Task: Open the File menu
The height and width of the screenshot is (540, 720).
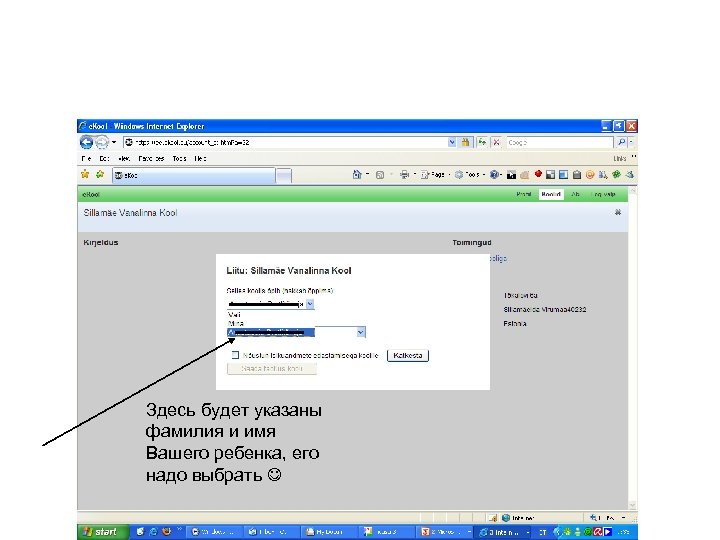Action: [x=86, y=158]
